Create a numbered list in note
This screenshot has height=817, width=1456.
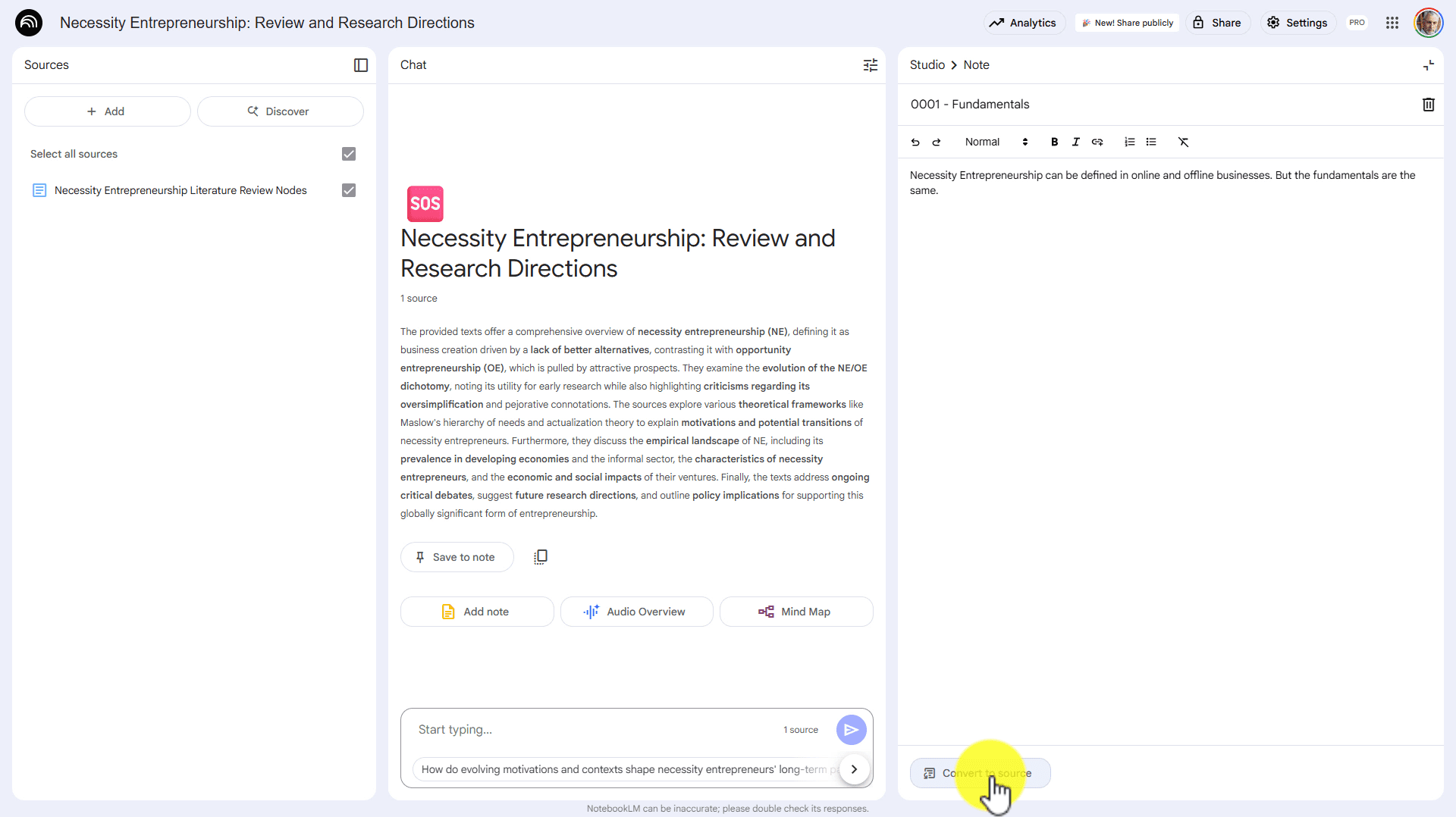(1129, 142)
